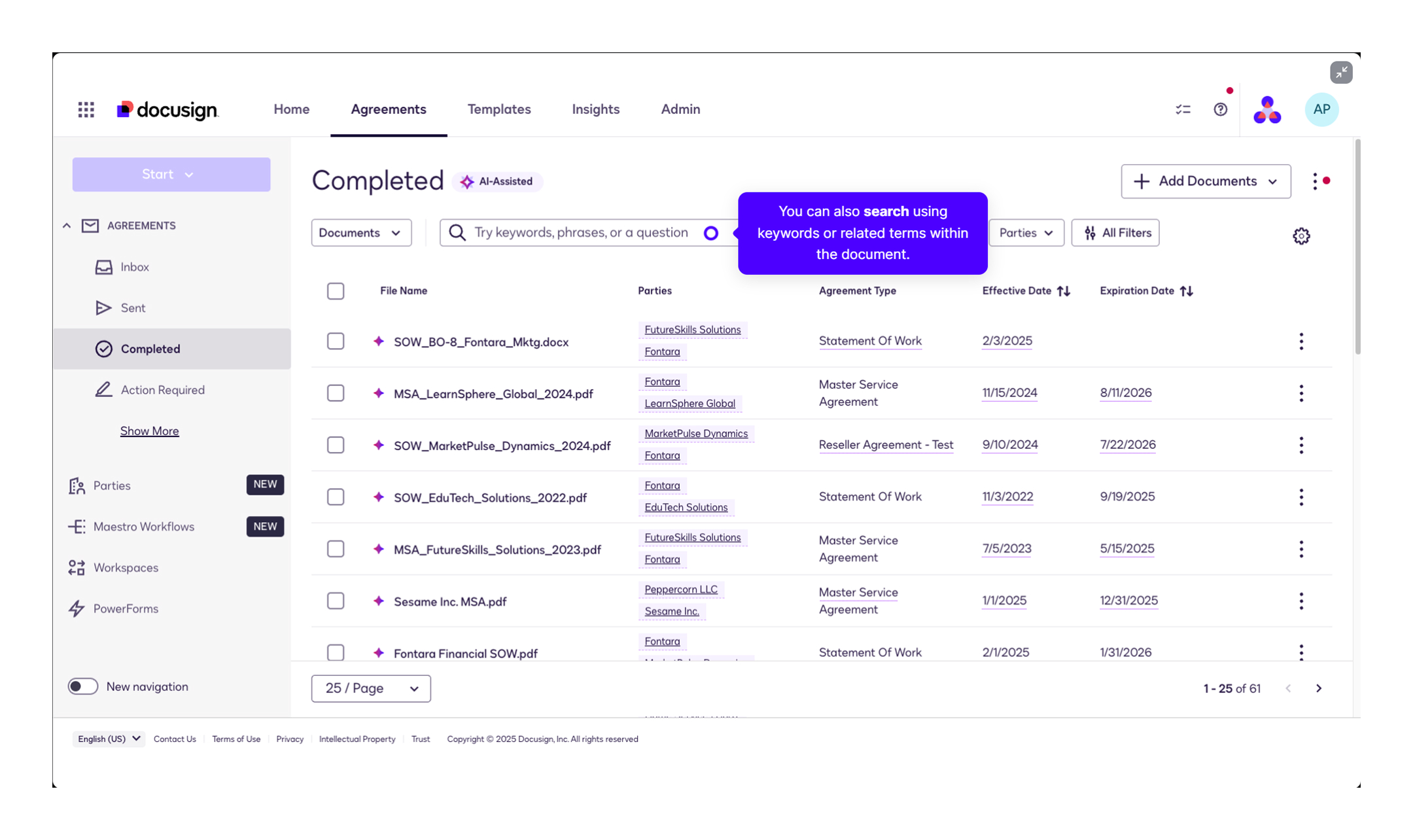Click the help question mark icon
The image size is (1413, 840).
pos(1220,109)
